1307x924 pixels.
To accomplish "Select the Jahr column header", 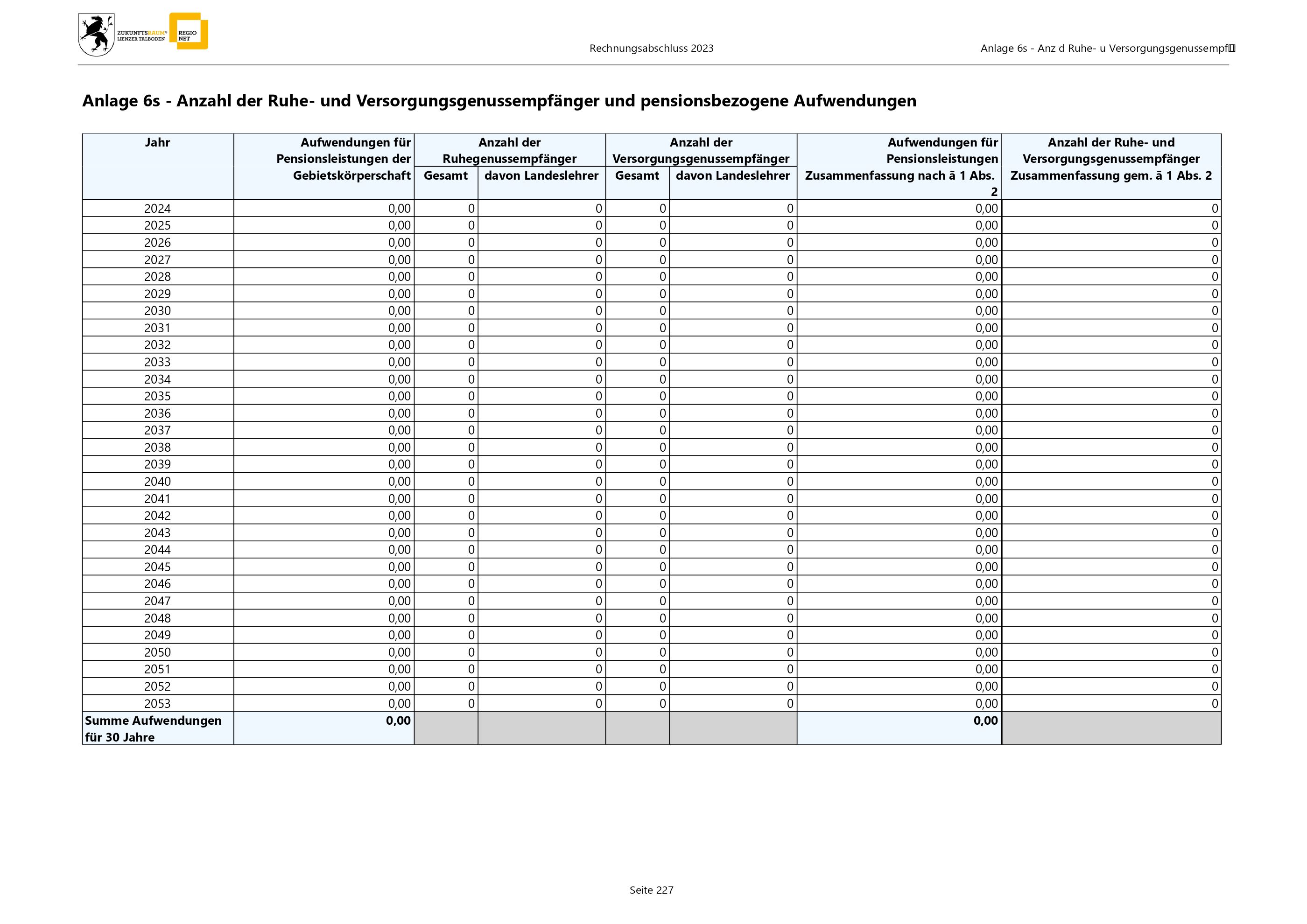I will pyautogui.click(x=158, y=143).
